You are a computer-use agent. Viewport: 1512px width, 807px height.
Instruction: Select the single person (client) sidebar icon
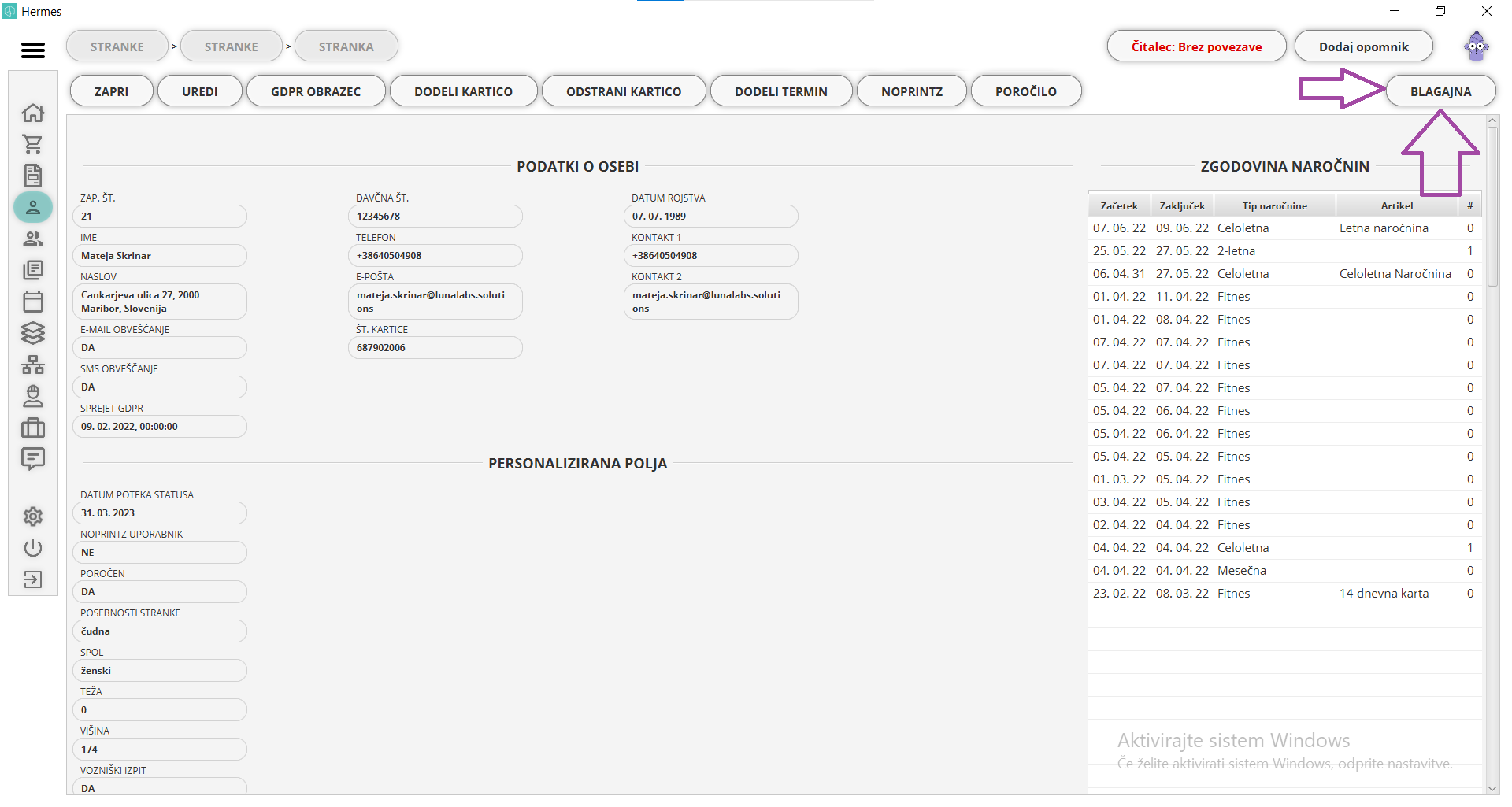[x=33, y=207]
